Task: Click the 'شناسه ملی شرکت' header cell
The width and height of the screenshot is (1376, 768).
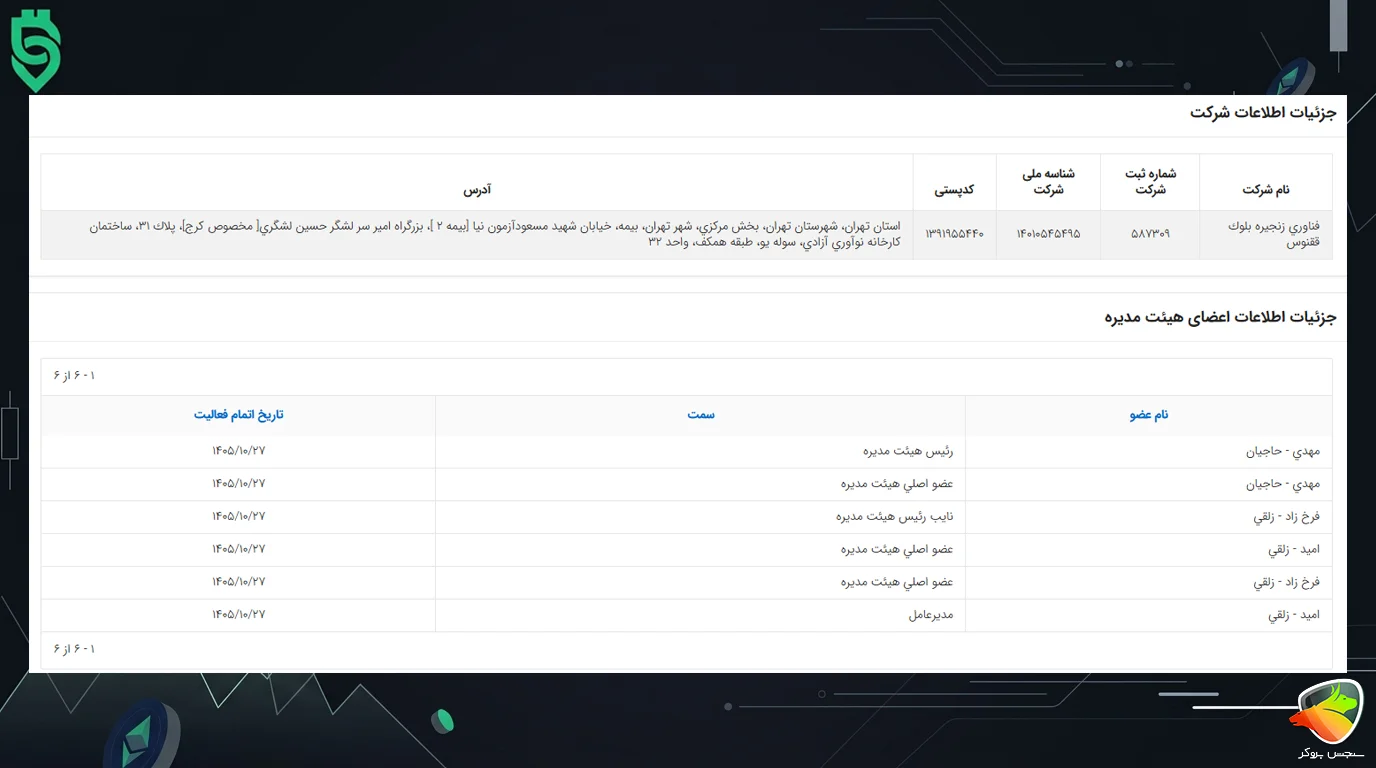Action: click(x=1048, y=182)
